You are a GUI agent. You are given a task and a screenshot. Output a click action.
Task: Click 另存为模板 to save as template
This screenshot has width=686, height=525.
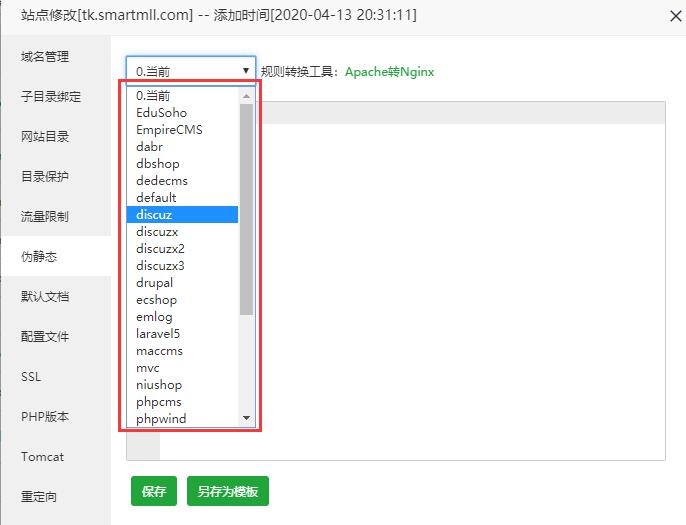click(227, 492)
